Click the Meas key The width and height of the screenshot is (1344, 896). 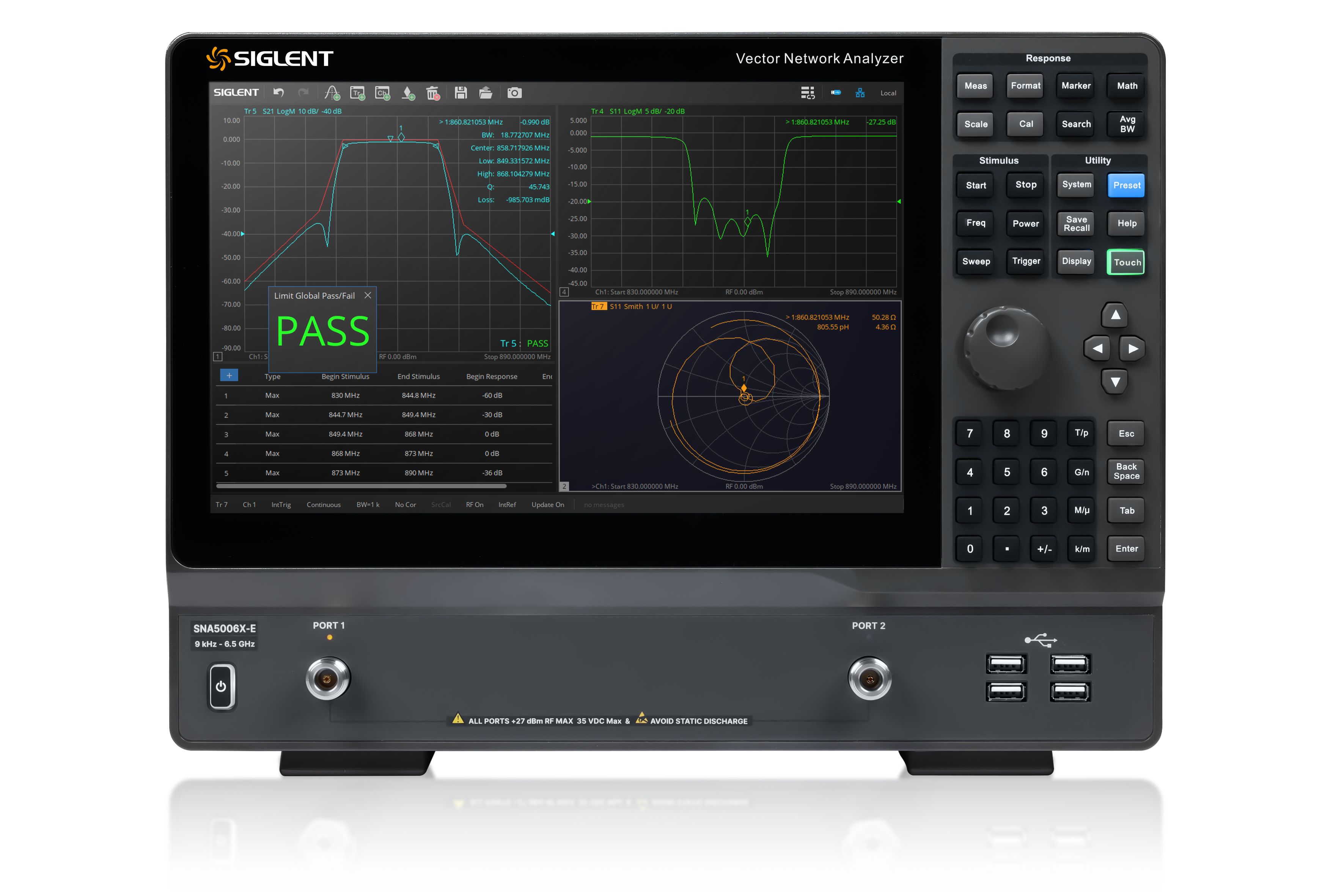click(975, 86)
